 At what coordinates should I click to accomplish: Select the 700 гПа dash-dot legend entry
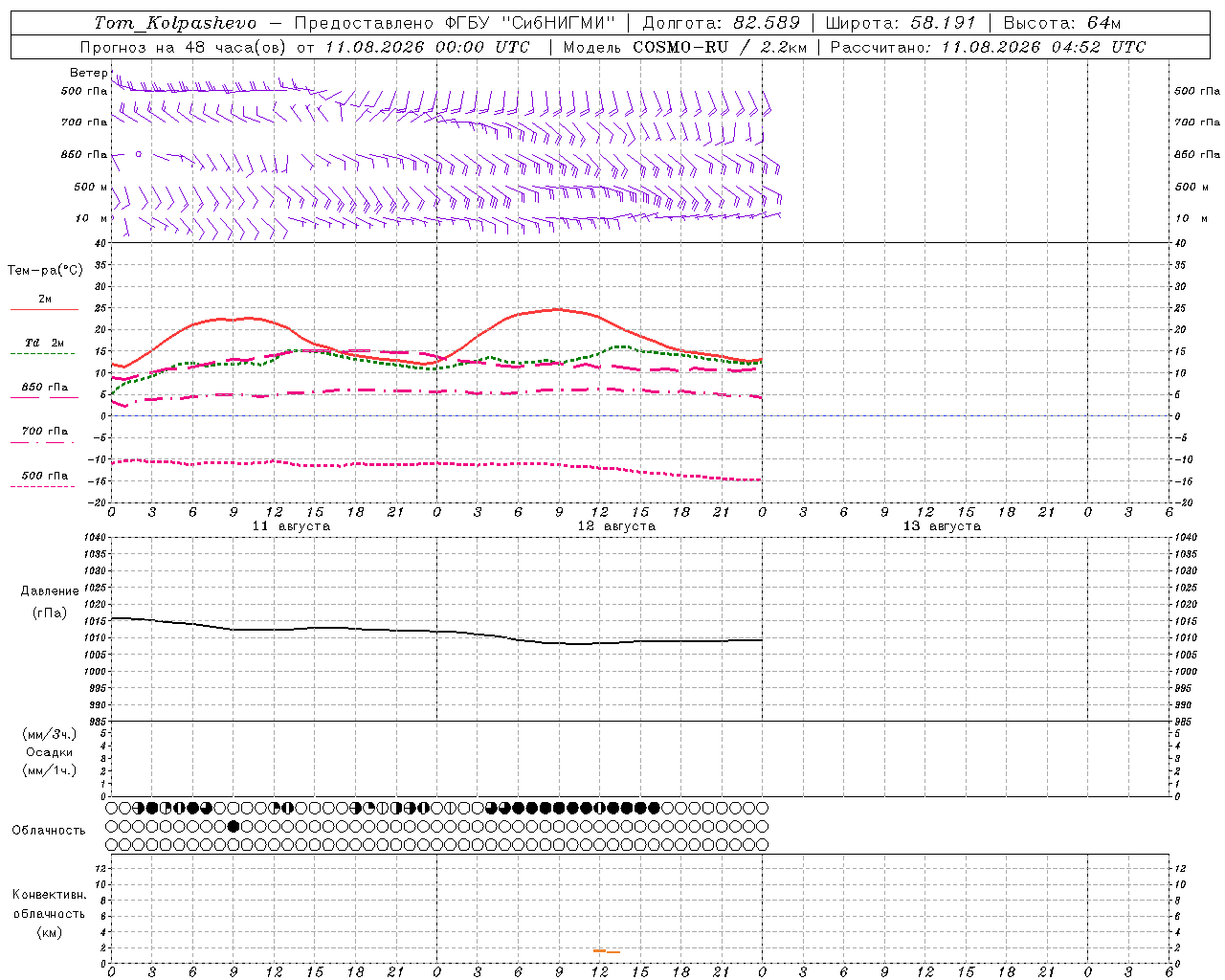pos(45,436)
